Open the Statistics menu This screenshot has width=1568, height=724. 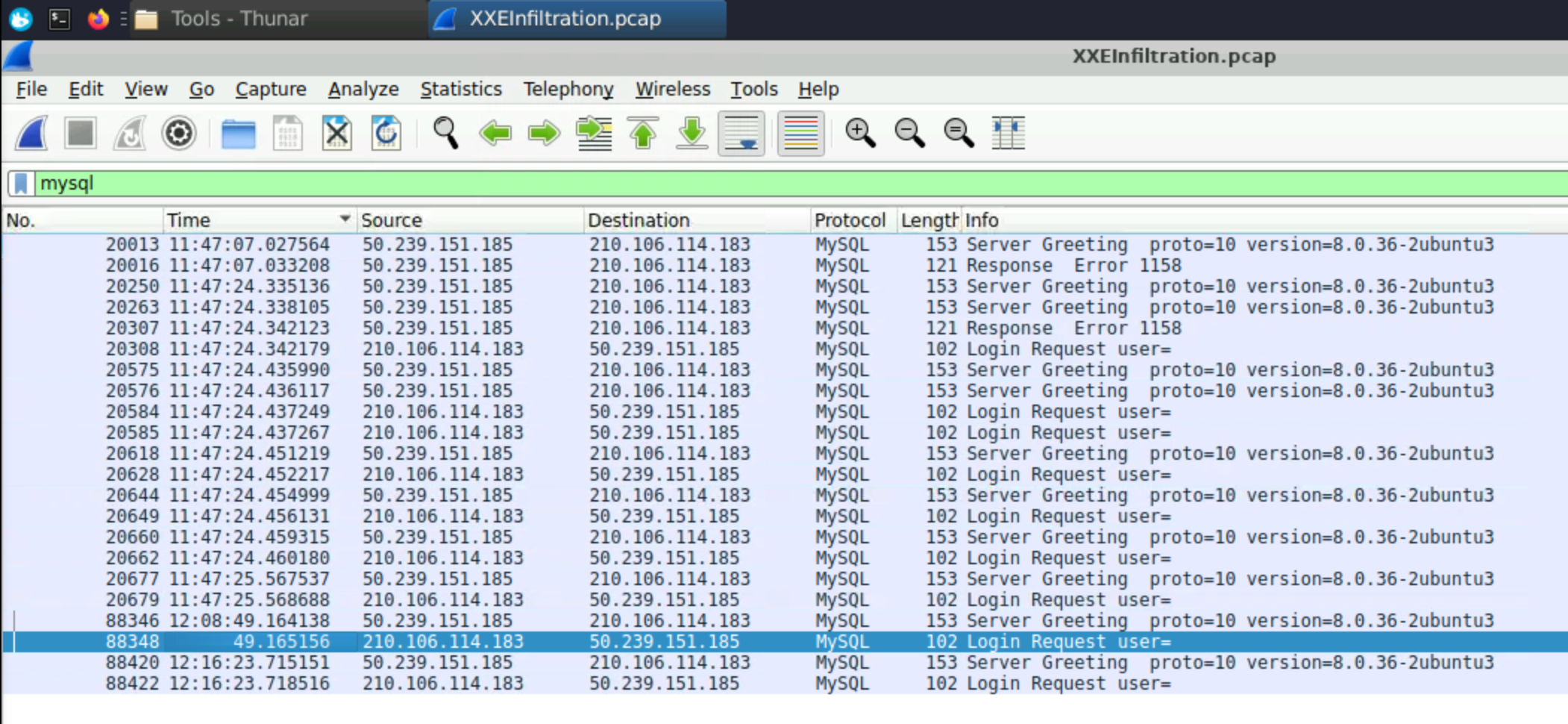pos(461,90)
